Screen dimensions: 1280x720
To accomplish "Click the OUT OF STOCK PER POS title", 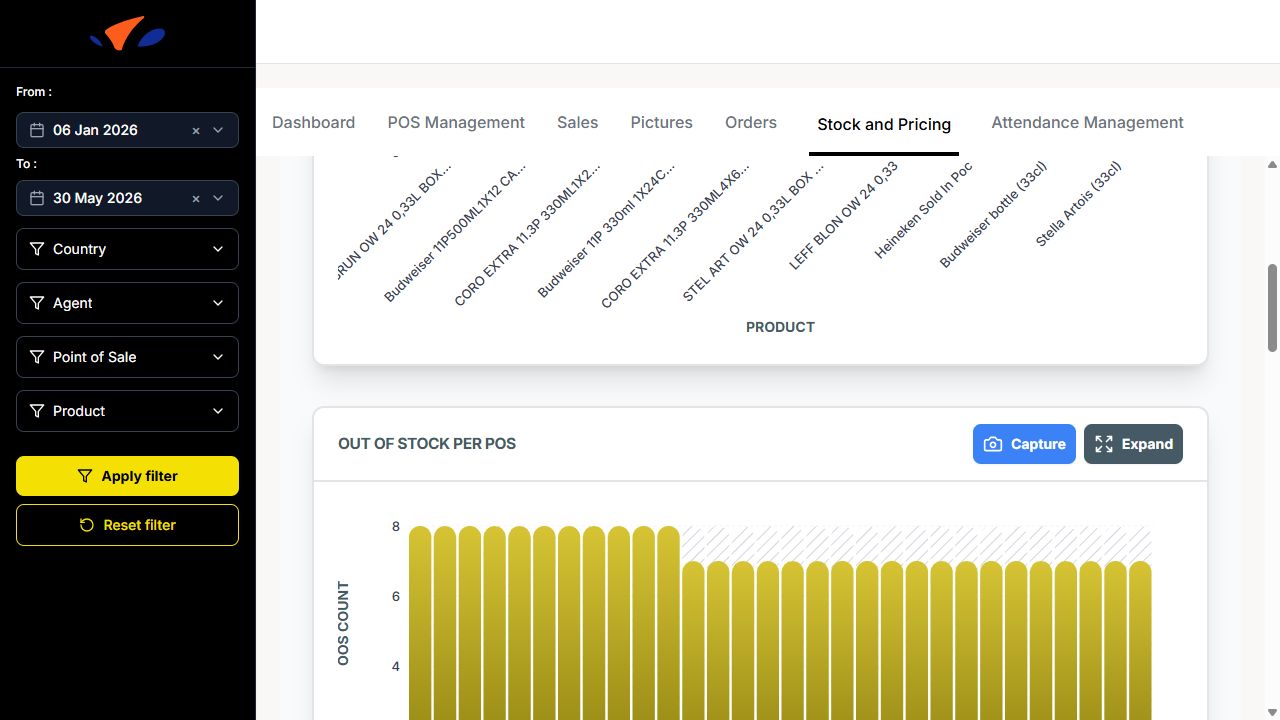I will click(x=427, y=444).
